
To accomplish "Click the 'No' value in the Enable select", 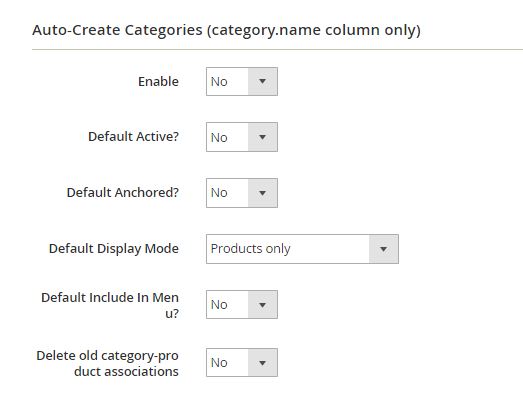I will tap(219, 82).
